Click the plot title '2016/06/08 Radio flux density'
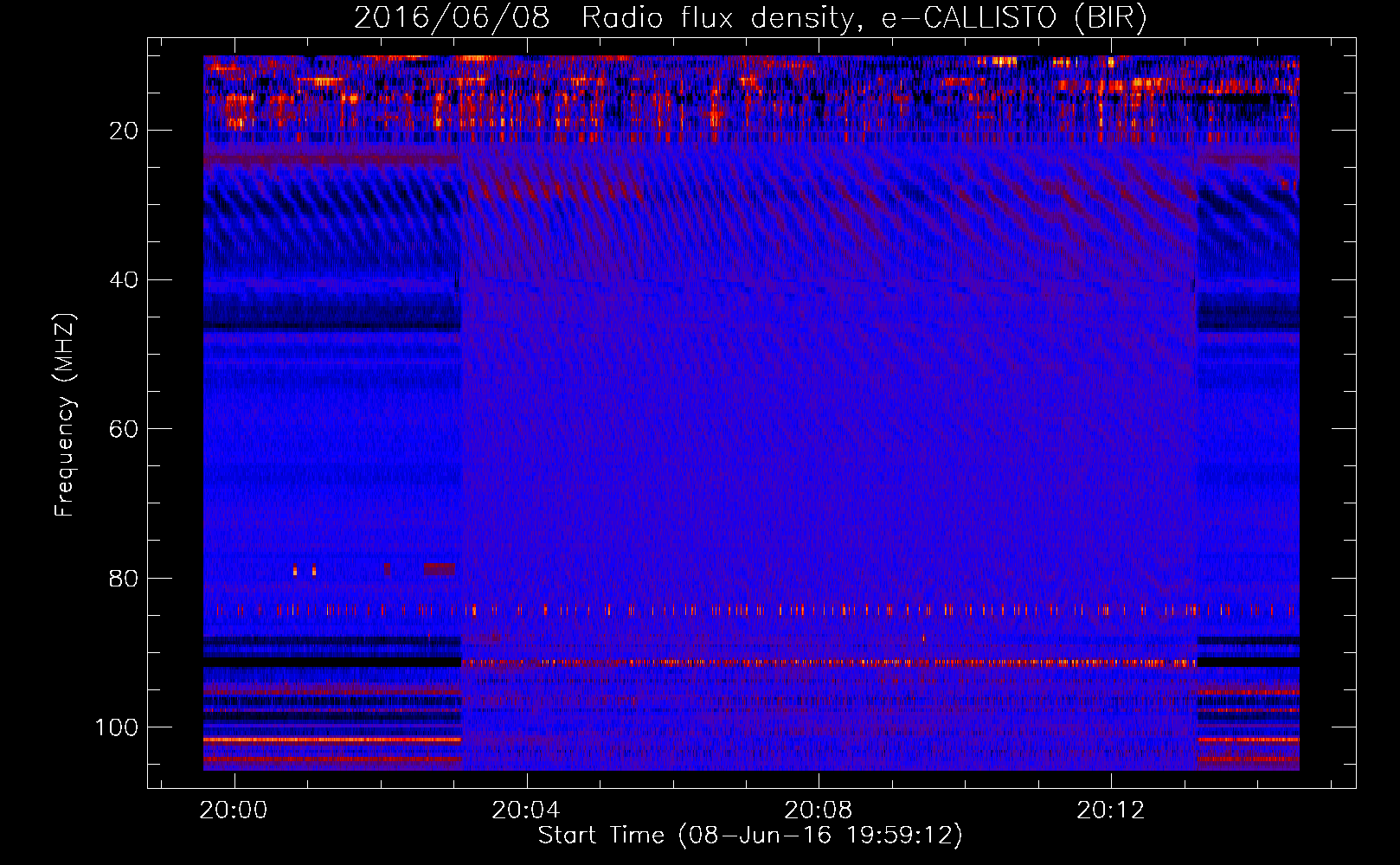Screen dimensions: 1400x865 [x=750, y=17]
